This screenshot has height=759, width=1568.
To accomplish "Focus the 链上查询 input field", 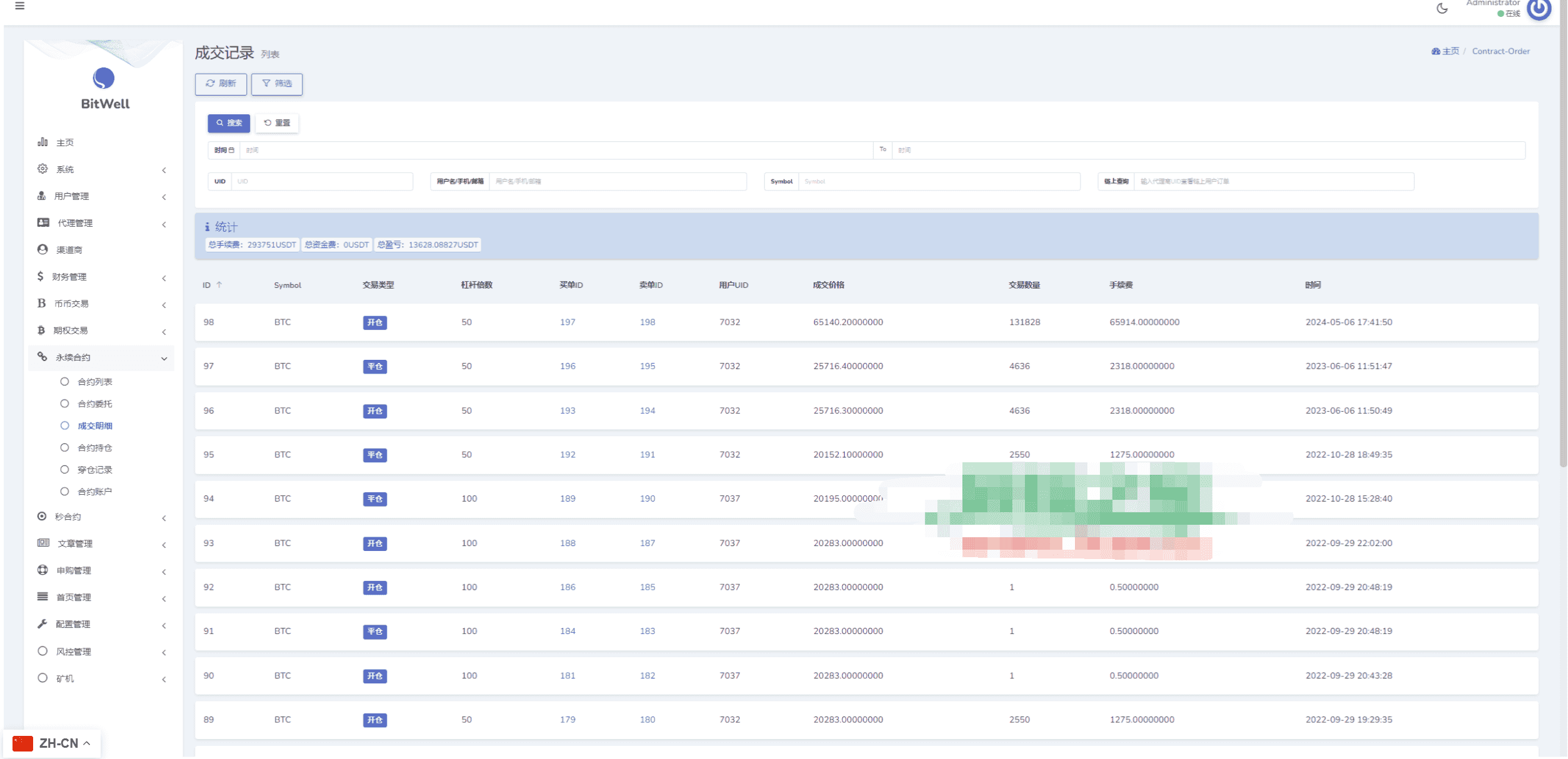I will tap(1274, 181).
